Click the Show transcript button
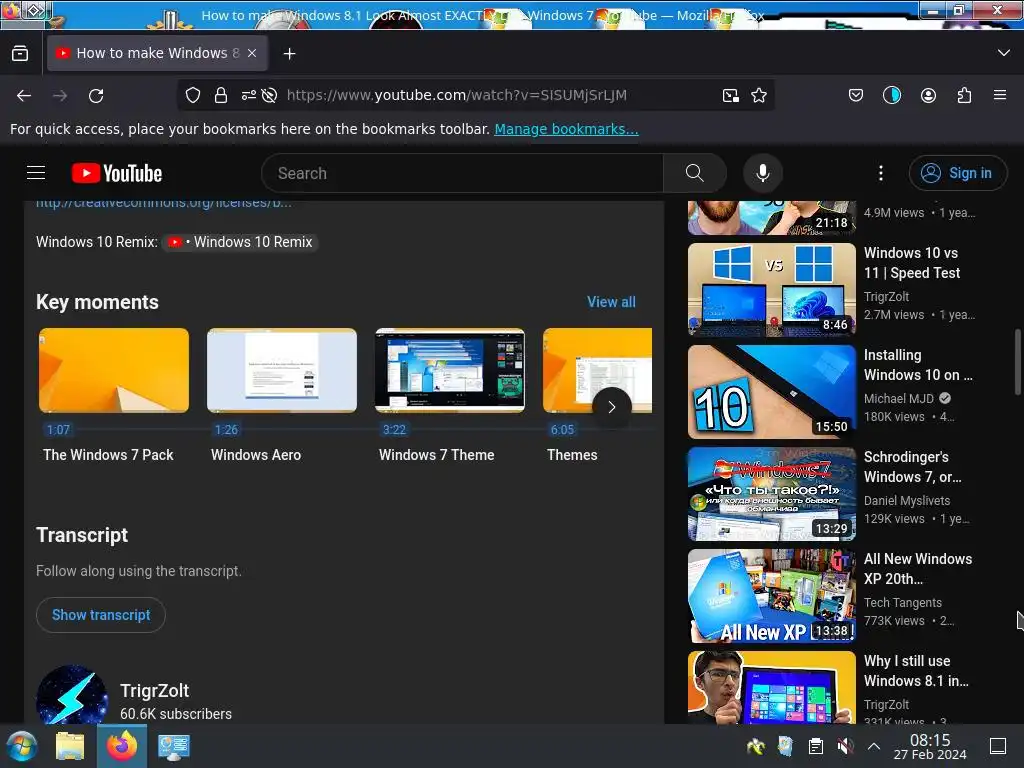Image resolution: width=1024 pixels, height=768 pixels. coord(101,615)
